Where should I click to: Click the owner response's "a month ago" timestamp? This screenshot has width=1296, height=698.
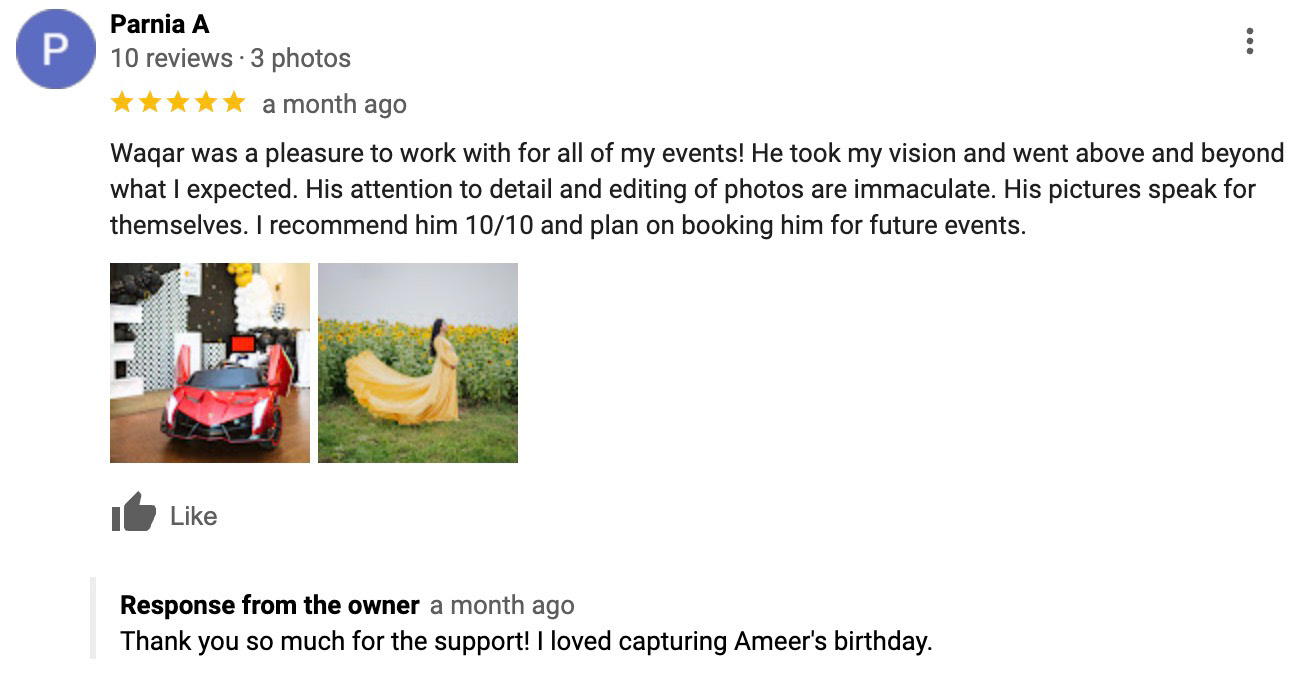point(502,605)
